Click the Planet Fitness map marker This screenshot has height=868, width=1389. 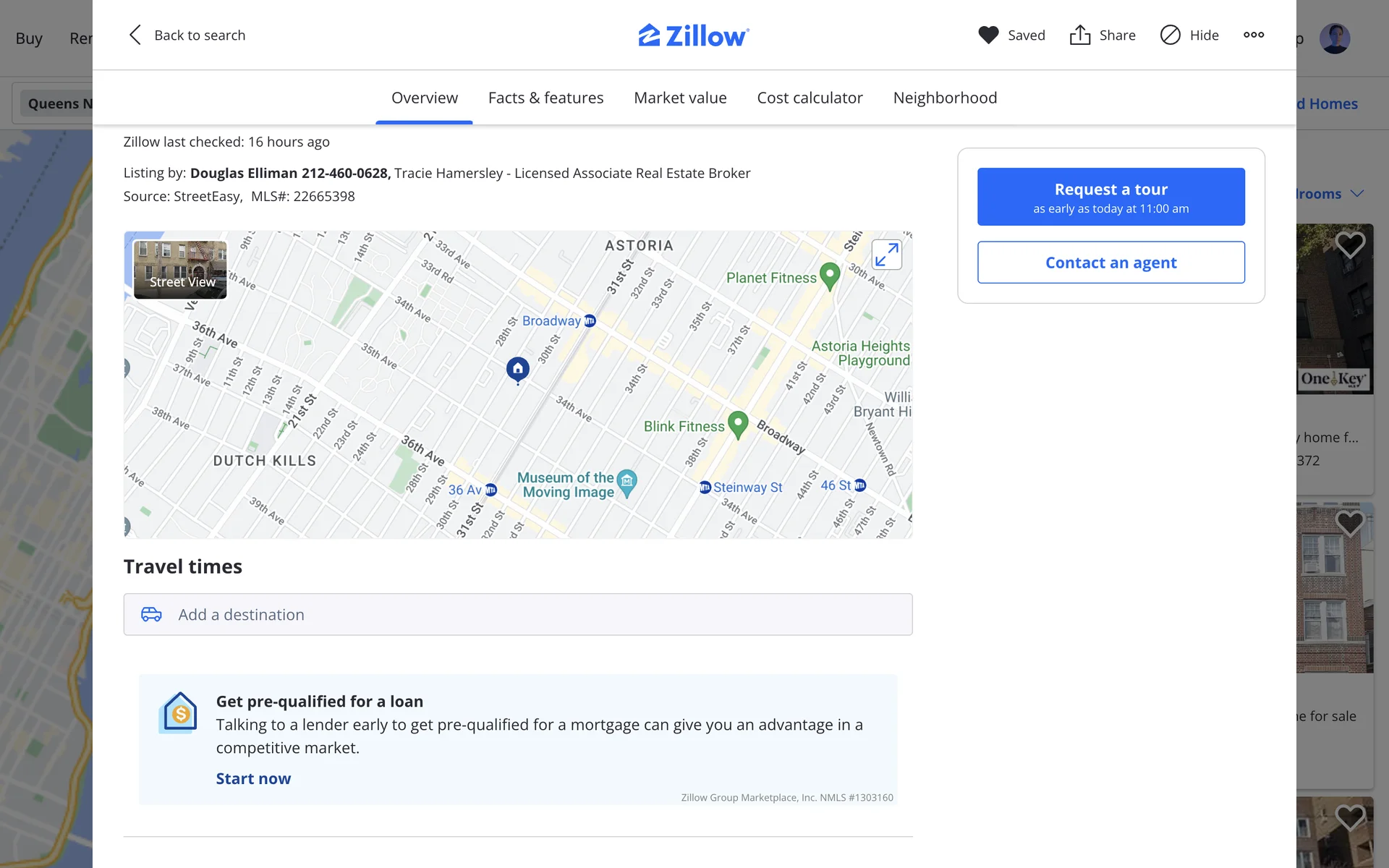tap(830, 276)
